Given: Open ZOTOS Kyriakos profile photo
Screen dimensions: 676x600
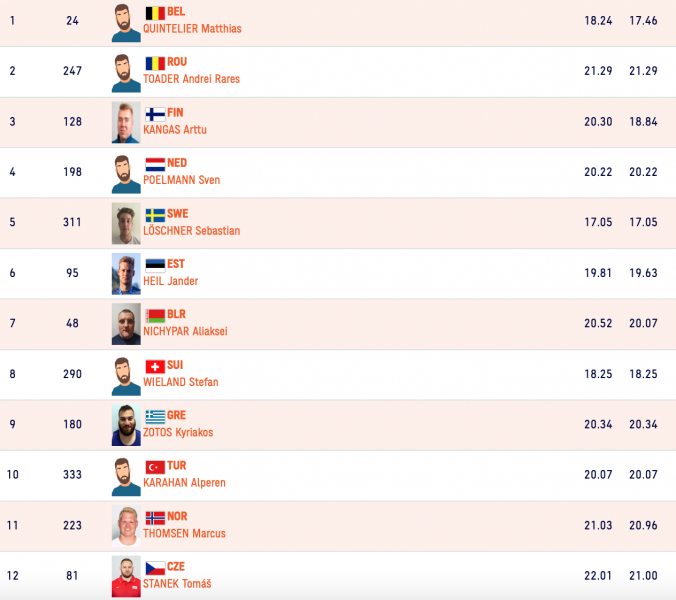Looking at the screenshot, I should (126, 425).
